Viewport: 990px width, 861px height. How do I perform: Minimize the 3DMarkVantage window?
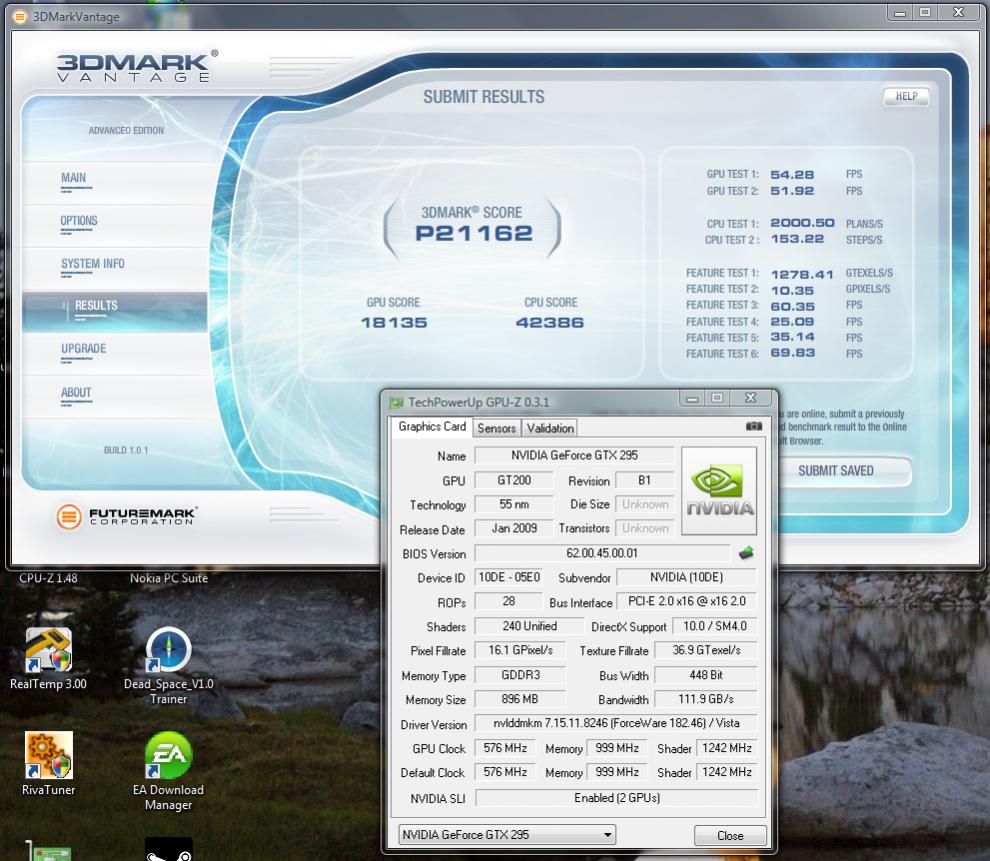(900, 13)
